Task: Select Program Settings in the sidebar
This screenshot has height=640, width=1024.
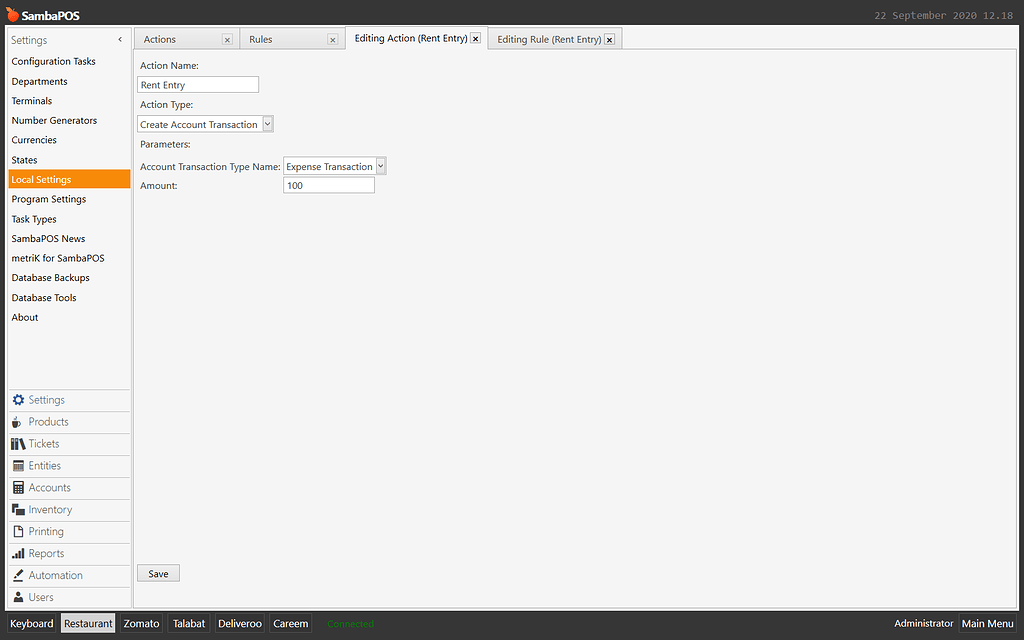Action: (x=48, y=199)
